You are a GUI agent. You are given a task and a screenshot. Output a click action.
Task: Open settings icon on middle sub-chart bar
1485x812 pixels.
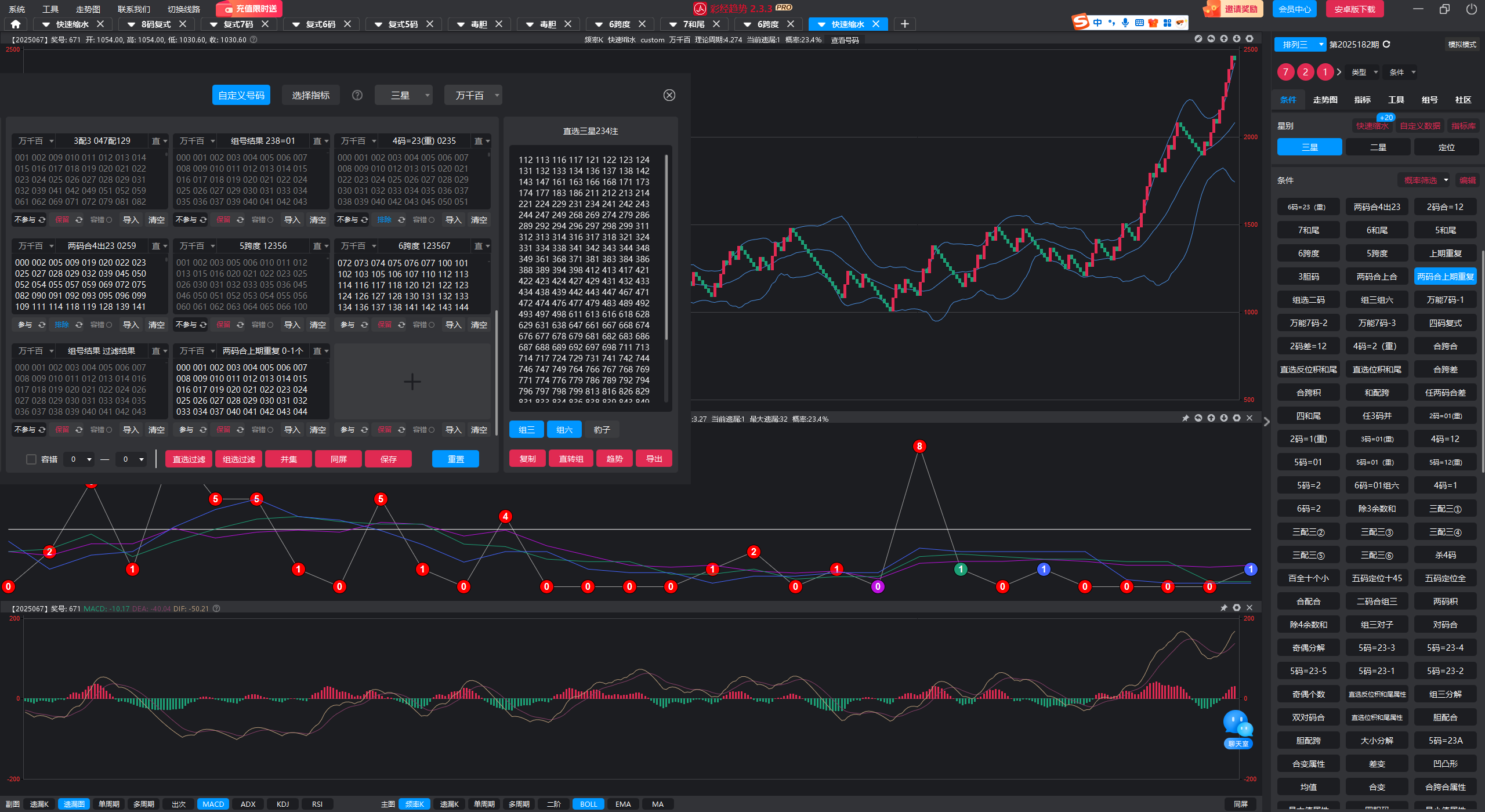[1237, 418]
